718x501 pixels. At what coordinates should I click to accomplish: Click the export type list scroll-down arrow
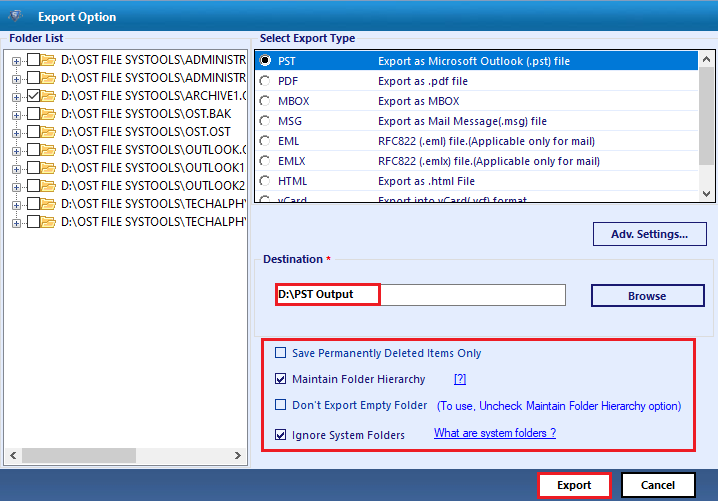pos(706,193)
